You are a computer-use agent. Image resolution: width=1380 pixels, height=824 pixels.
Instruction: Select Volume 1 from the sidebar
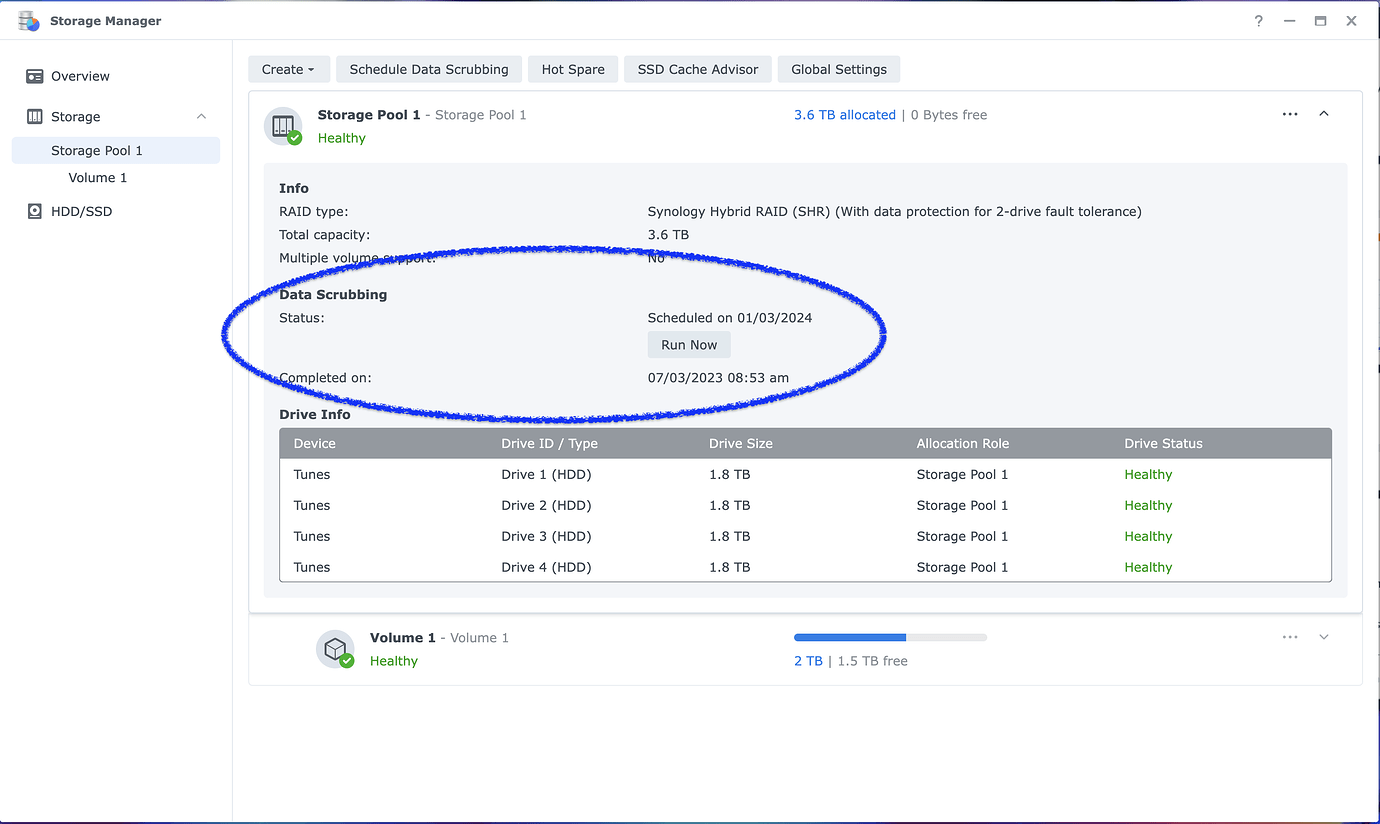click(x=97, y=177)
